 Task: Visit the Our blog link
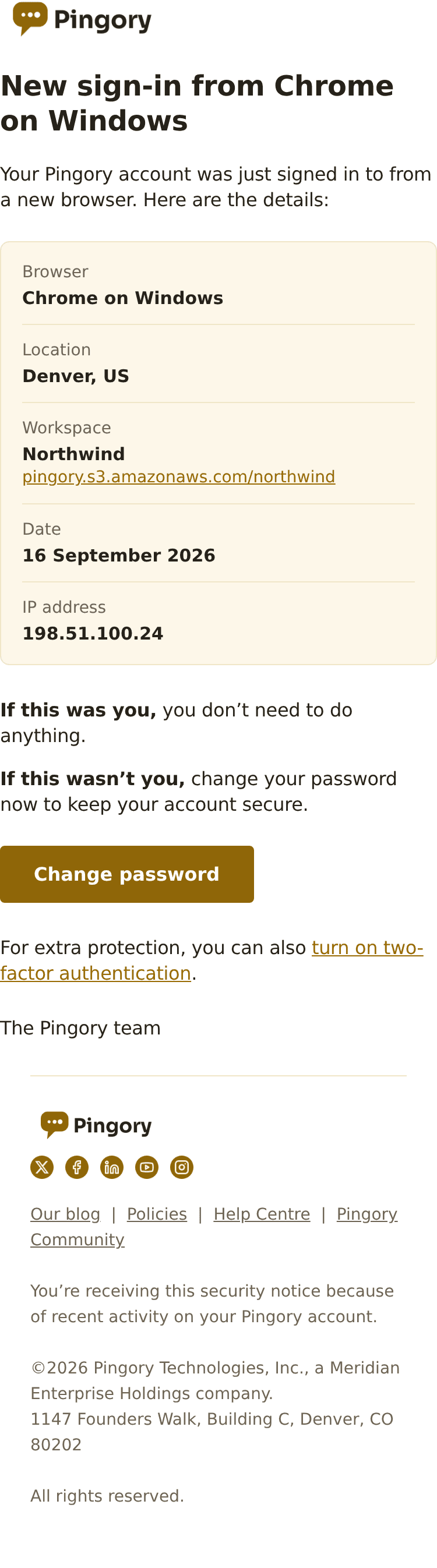coord(65,1214)
